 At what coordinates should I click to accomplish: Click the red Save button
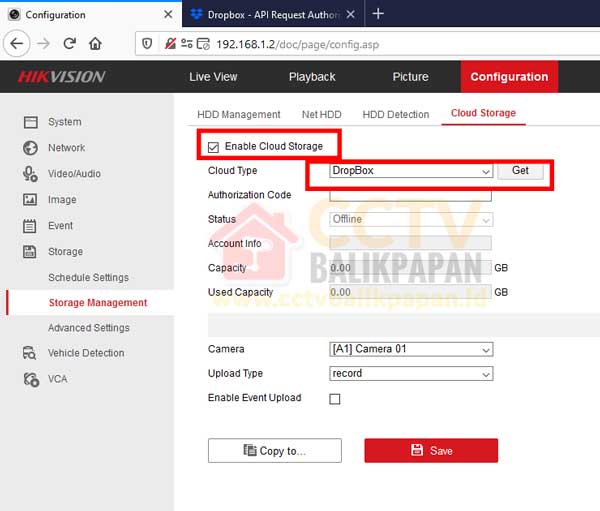tap(431, 451)
